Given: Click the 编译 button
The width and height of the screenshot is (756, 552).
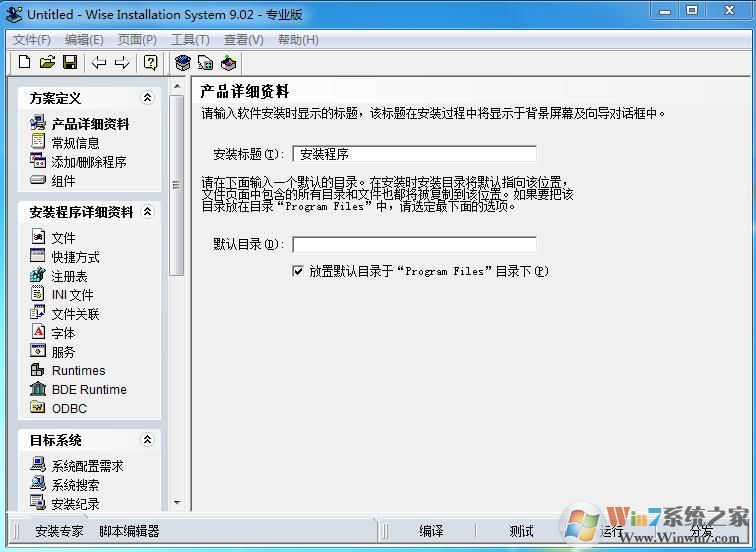Looking at the screenshot, I should [431, 531].
